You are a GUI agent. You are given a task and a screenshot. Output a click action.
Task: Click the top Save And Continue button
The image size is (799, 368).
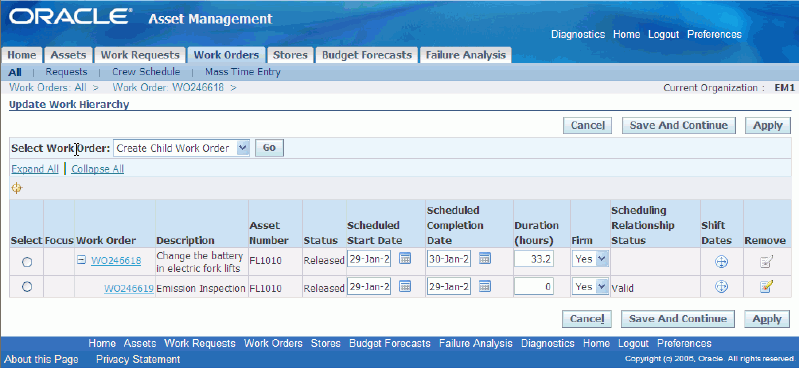coord(679,125)
